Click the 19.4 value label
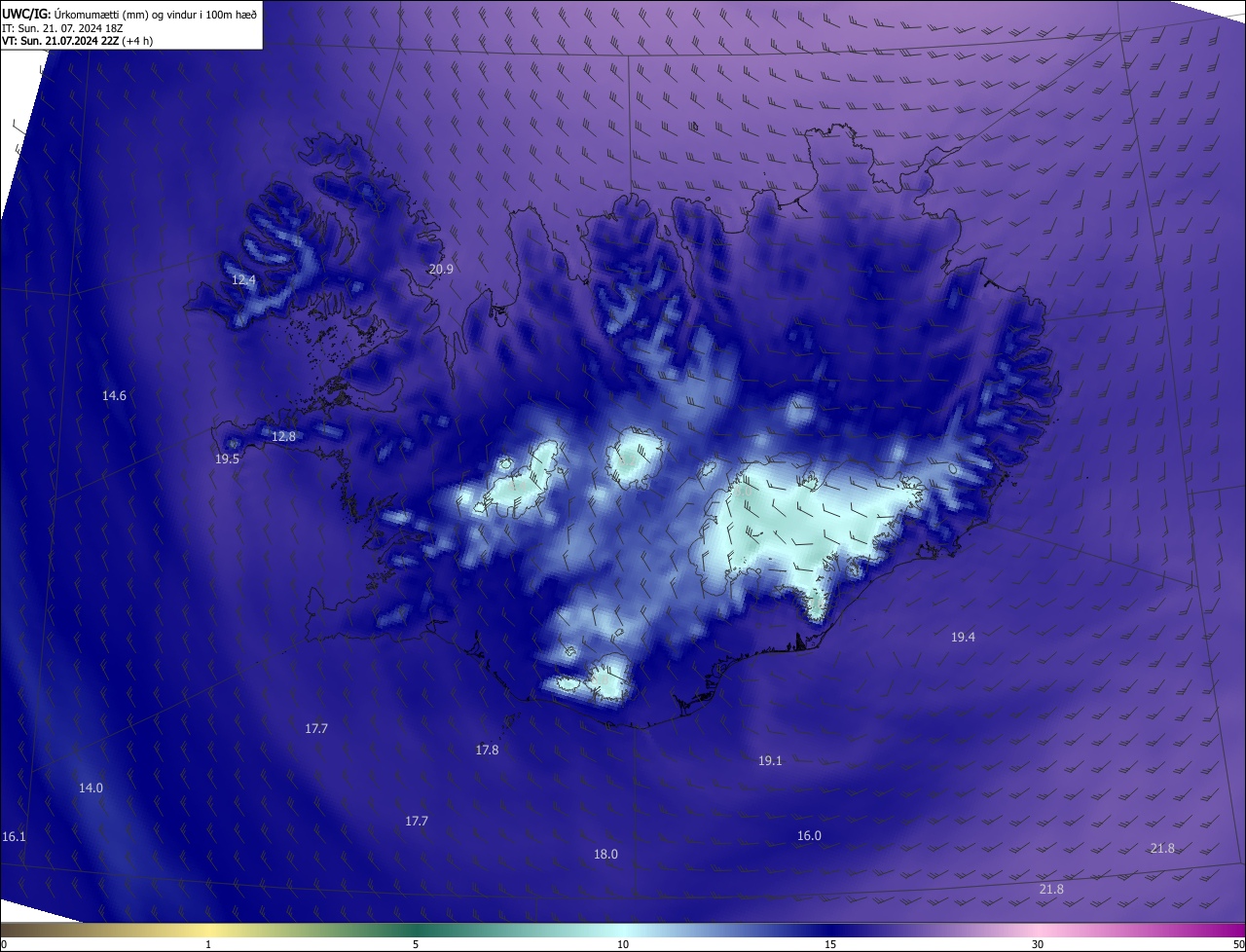Viewport: 1246px width, 952px height. click(963, 637)
